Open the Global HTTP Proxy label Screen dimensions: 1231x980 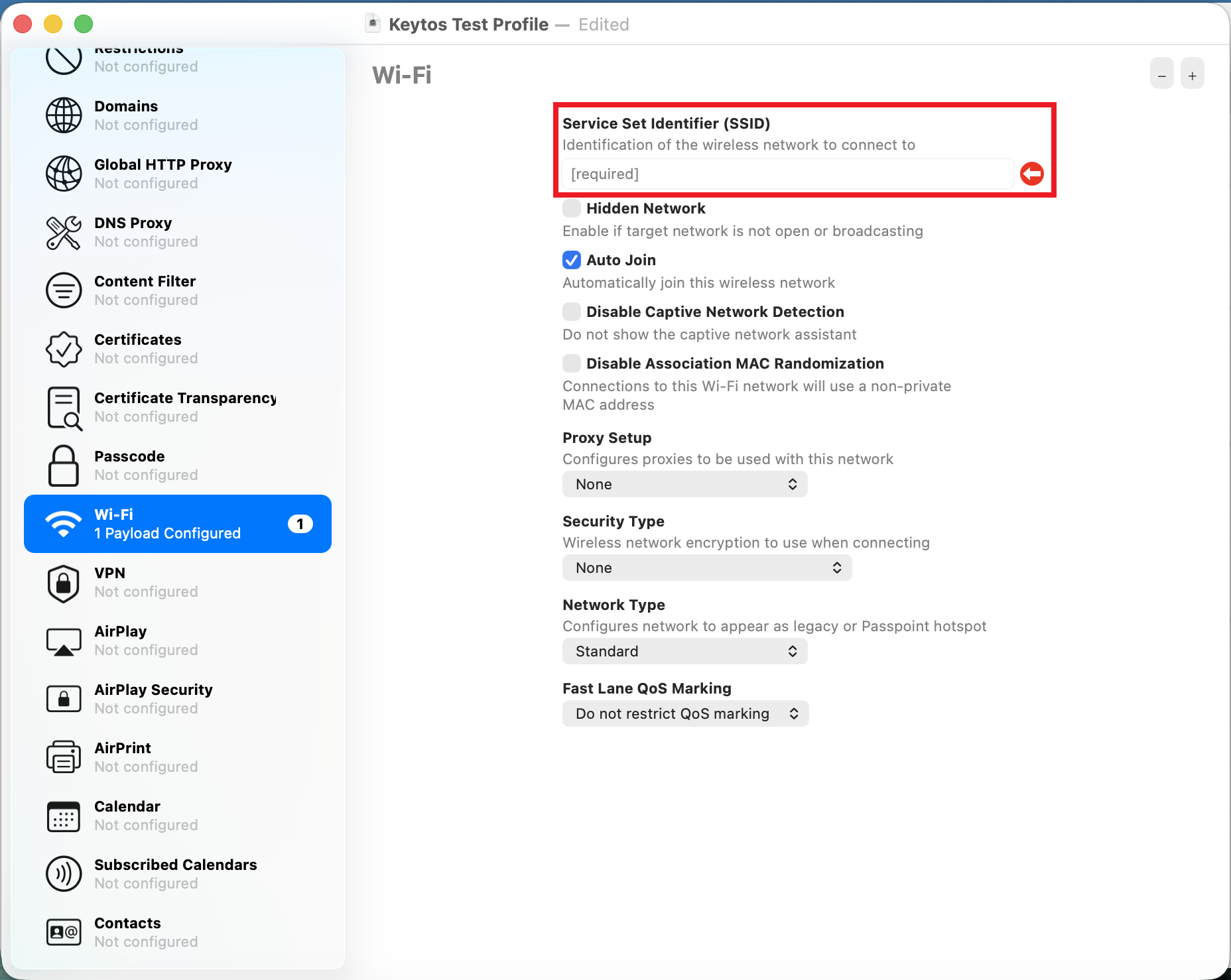pyautogui.click(x=163, y=164)
